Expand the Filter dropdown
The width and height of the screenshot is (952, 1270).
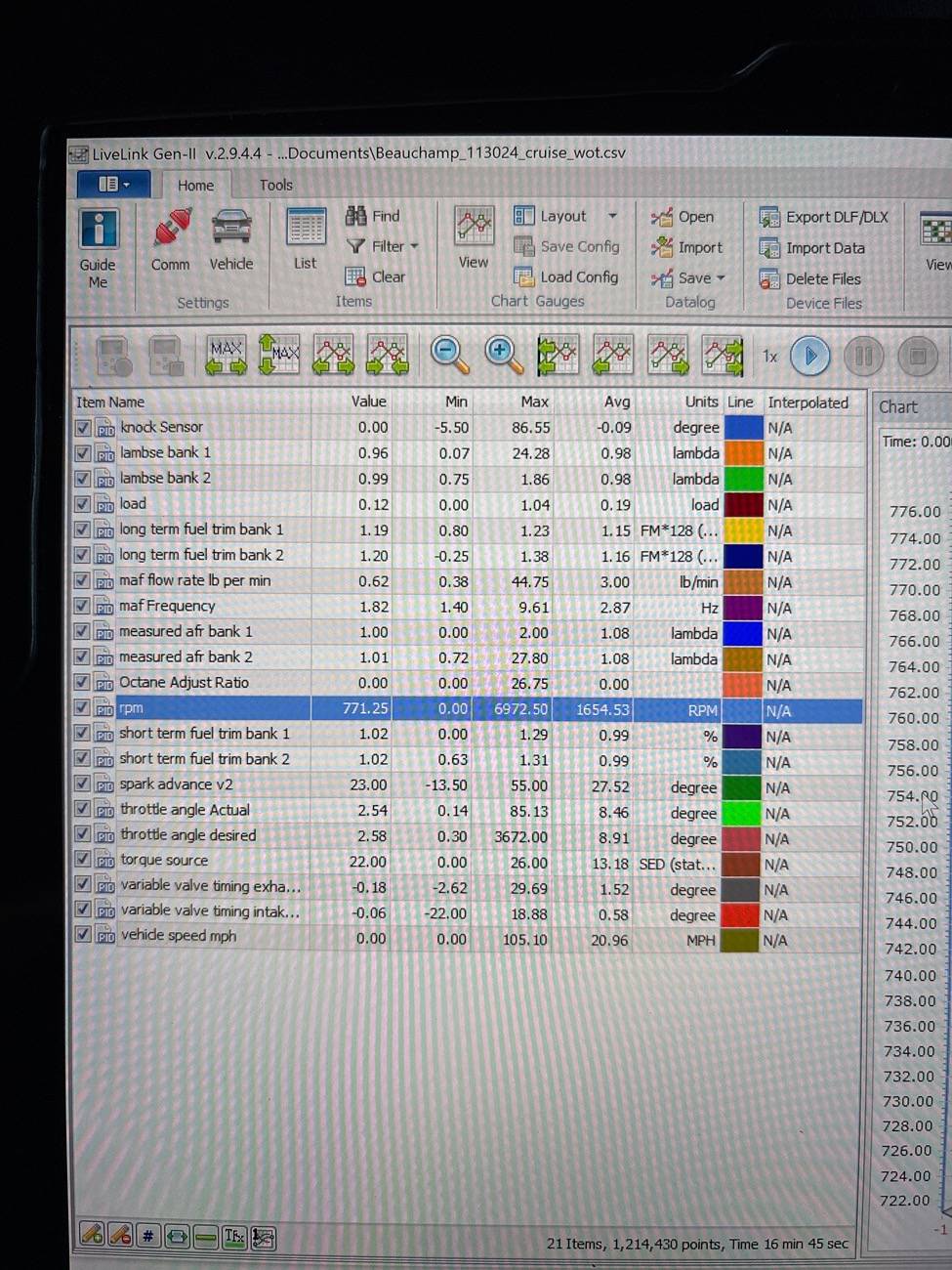tap(414, 246)
